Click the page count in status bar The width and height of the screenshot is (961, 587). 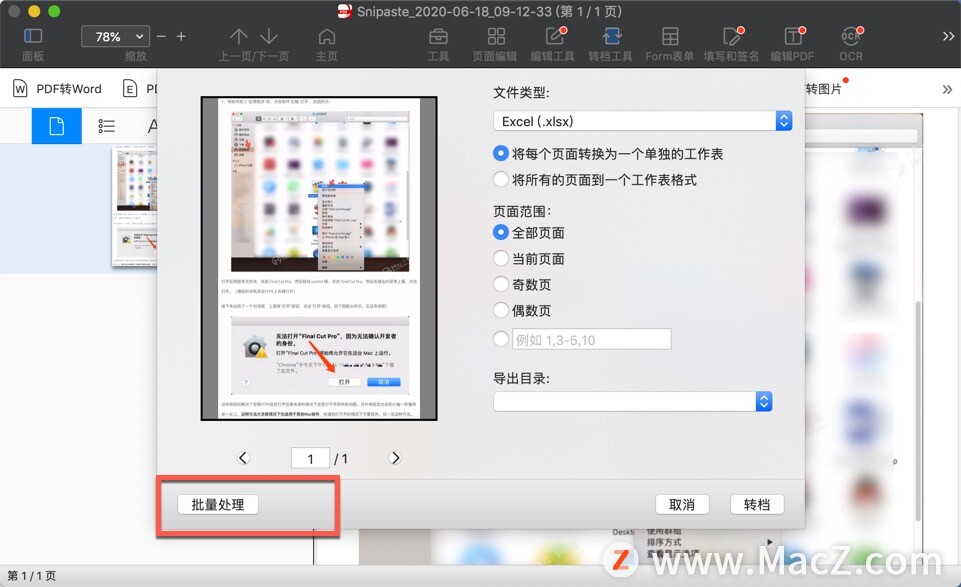click(x=31, y=576)
